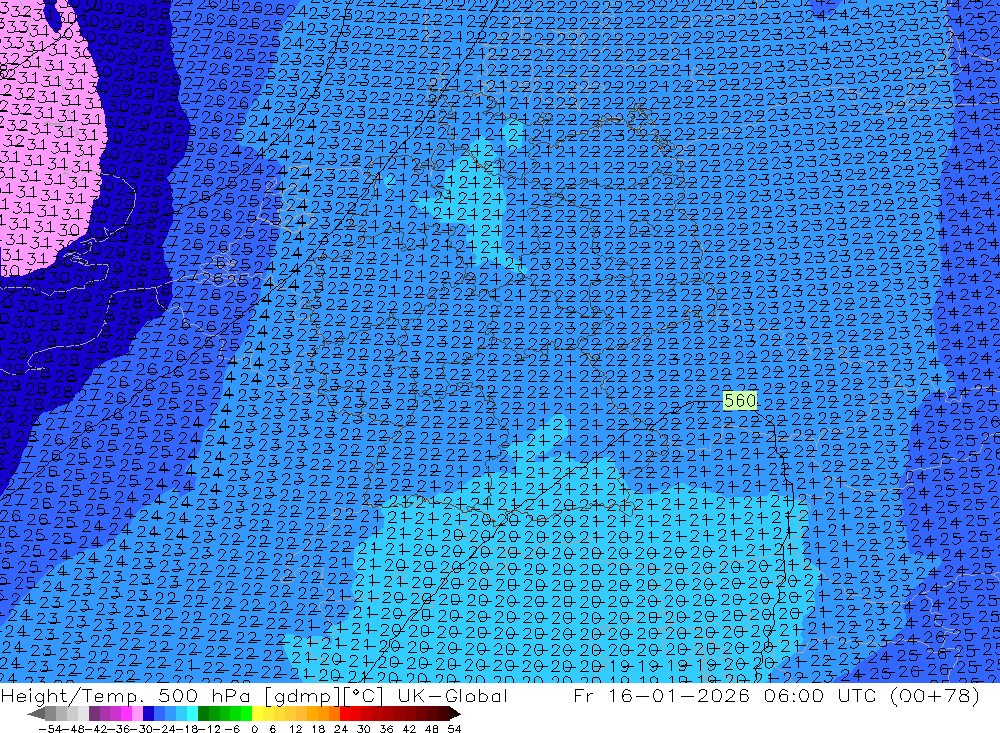Click the legend value '54'
The height and width of the screenshot is (733, 1000).
click(x=454, y=729)
